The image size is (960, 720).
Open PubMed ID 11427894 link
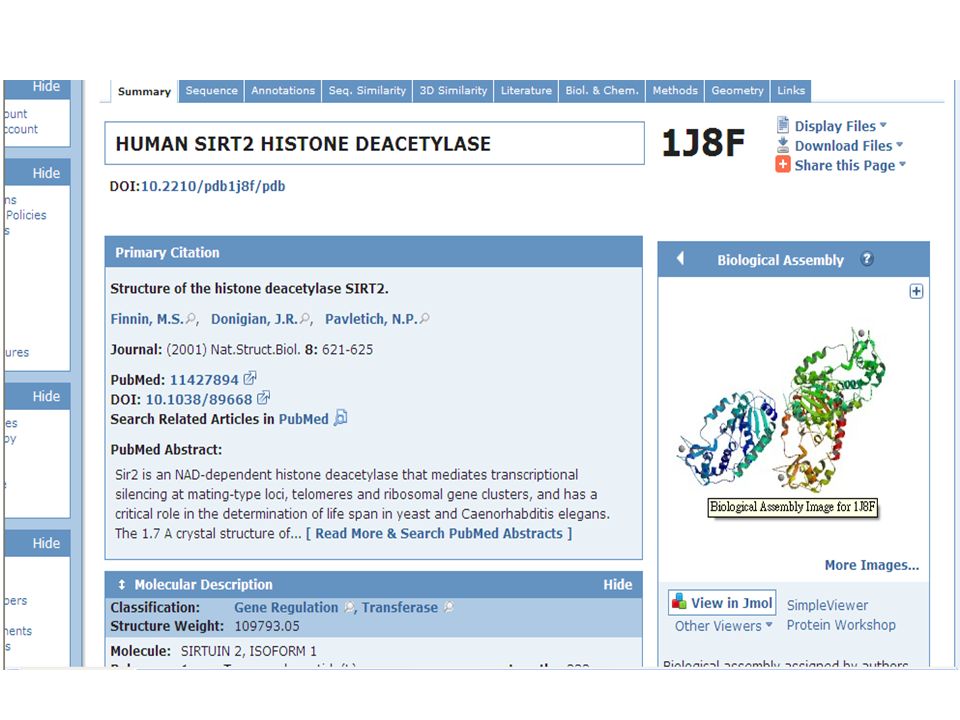pos(204,380)
